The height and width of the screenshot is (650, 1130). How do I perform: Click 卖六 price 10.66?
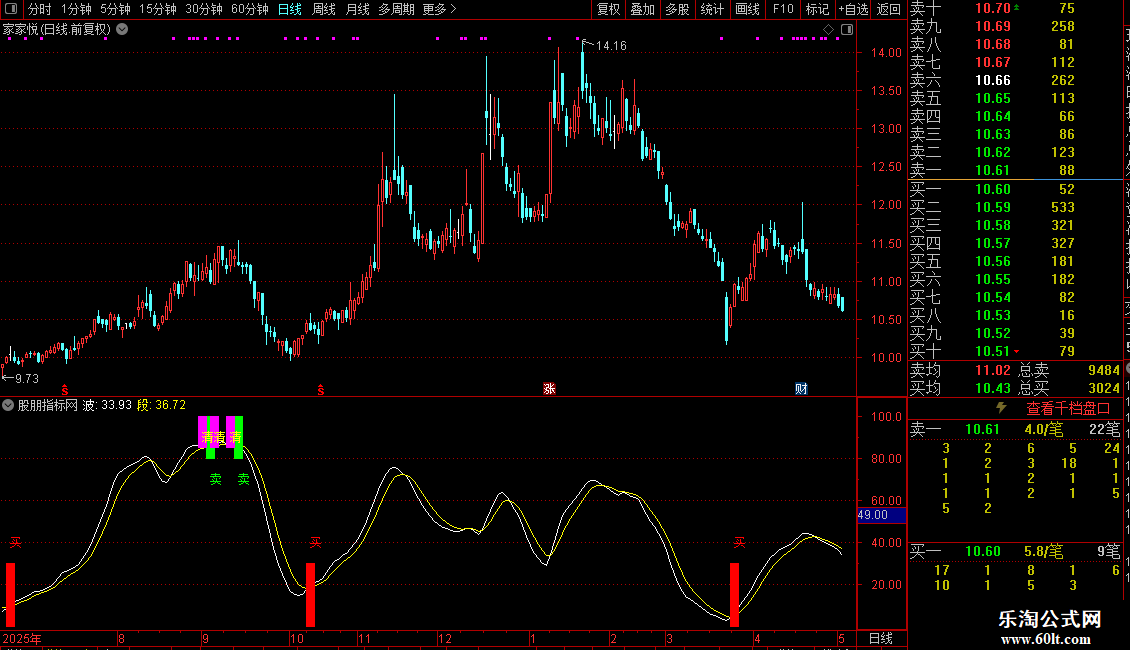[x=992, y=80]
